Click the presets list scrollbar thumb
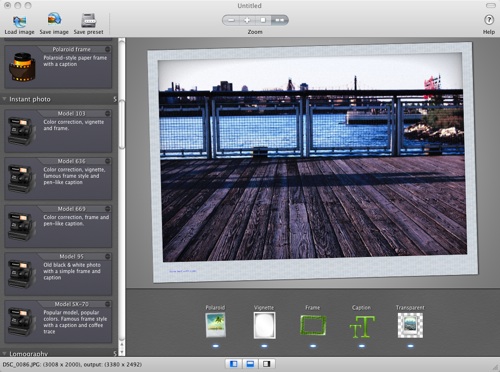This screenshot has height=372, width=500. 122,124
